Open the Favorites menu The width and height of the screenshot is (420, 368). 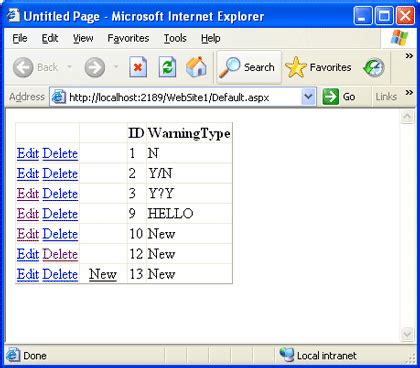[x=128, y=39]
